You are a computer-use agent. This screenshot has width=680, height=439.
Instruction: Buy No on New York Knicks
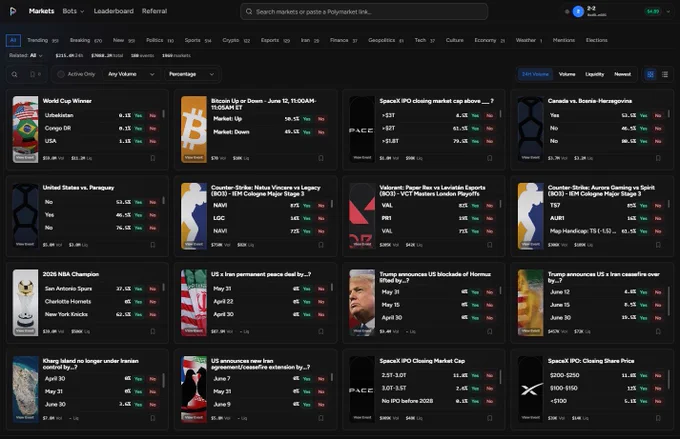tap(153, 315)
